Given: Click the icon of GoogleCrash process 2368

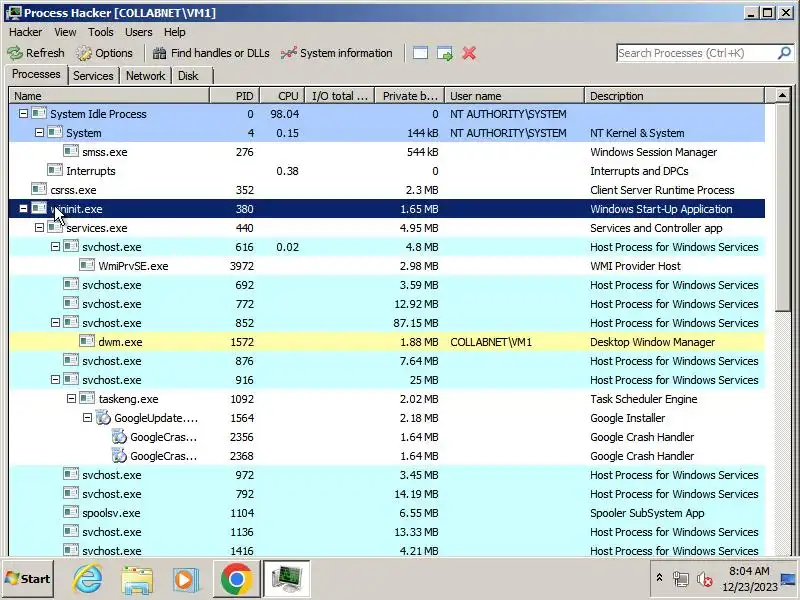Looking at the screenshot, I should (119, 456).
